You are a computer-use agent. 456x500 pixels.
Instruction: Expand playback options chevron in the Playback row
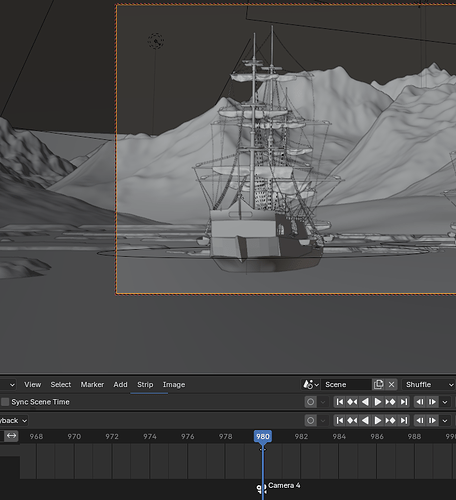[445, 421]
